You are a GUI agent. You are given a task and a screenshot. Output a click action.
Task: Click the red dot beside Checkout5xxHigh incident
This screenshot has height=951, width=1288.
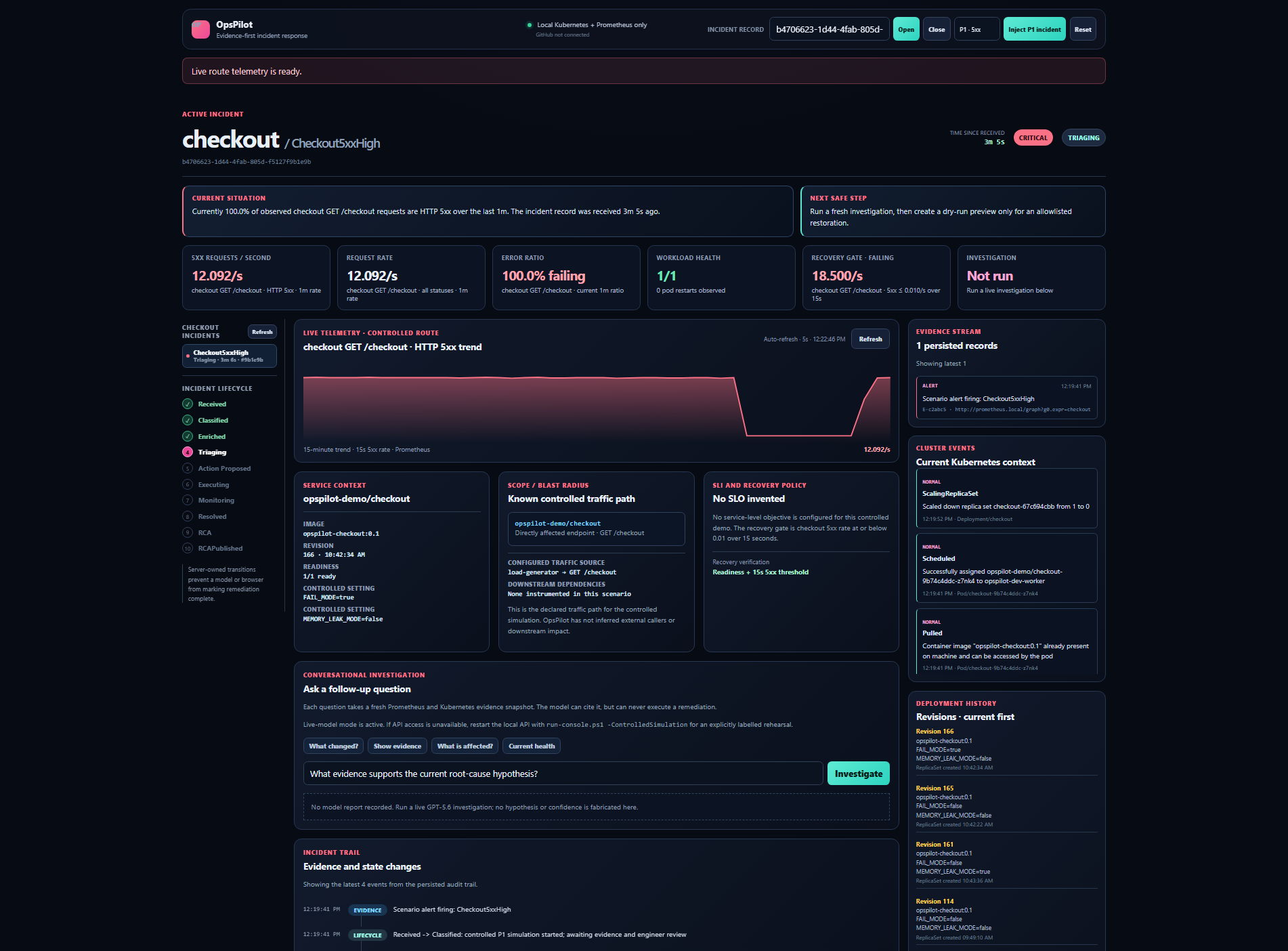tap(188, 356)
